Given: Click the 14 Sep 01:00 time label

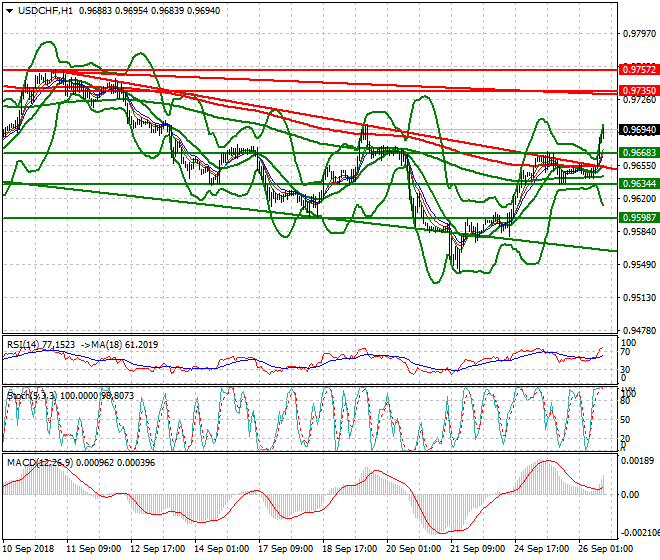Looking at the screenshot, I should (221, 549).
